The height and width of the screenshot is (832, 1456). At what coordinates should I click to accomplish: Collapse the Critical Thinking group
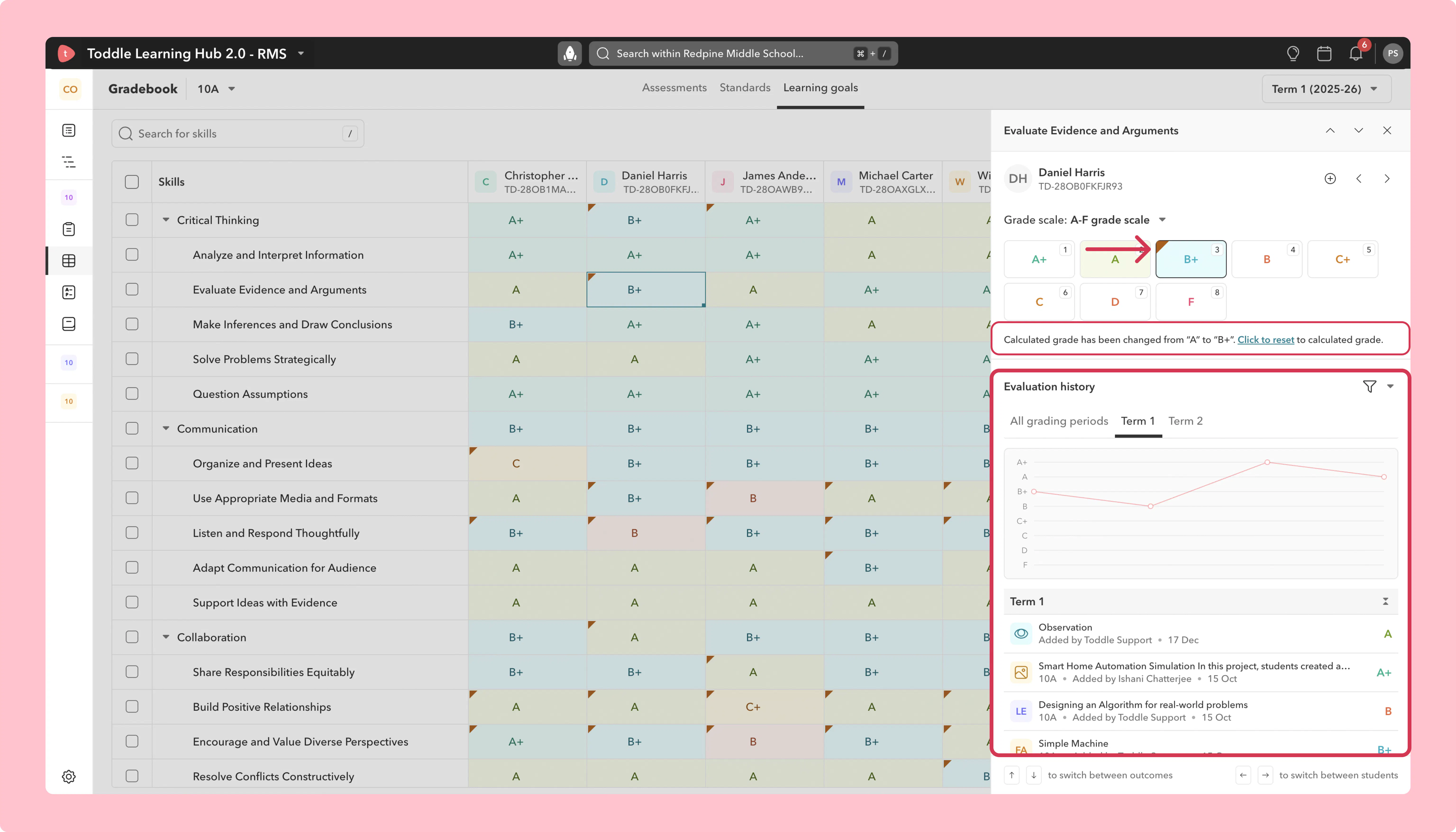(x=166, y=220)
